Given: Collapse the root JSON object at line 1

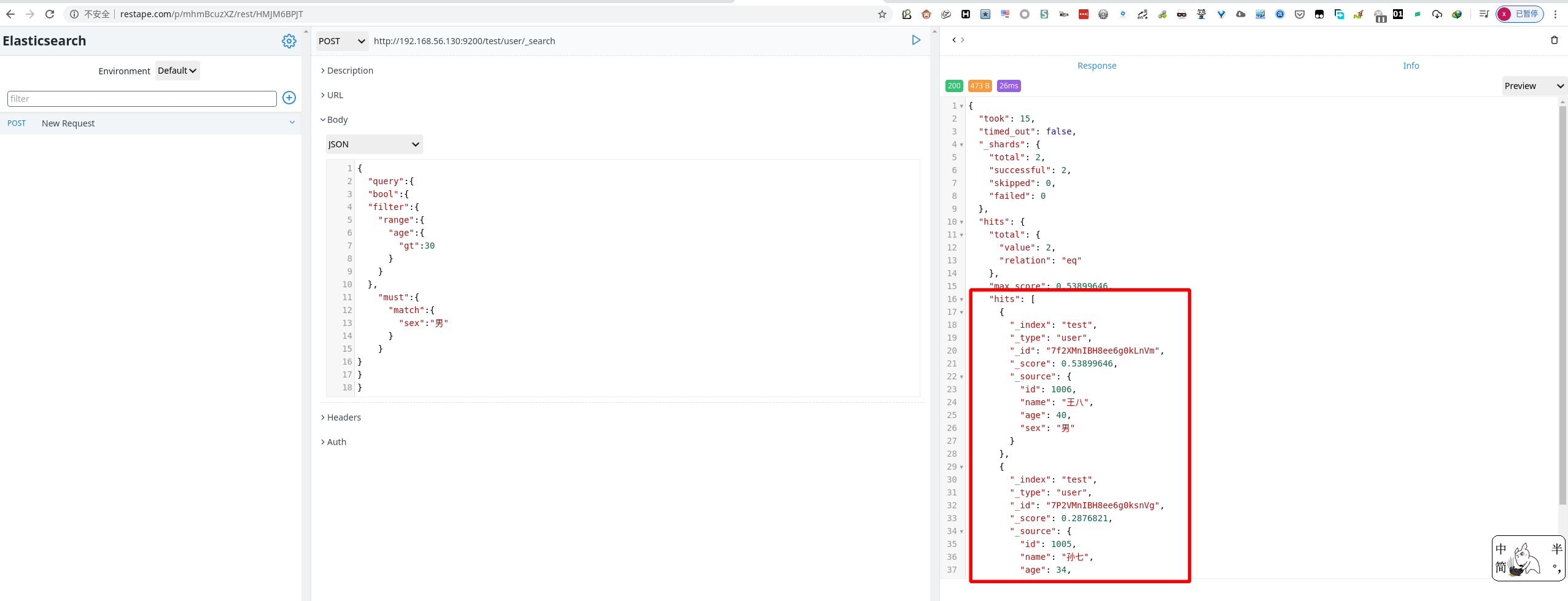Looking at the screenshot, I should tap(961, 106).
